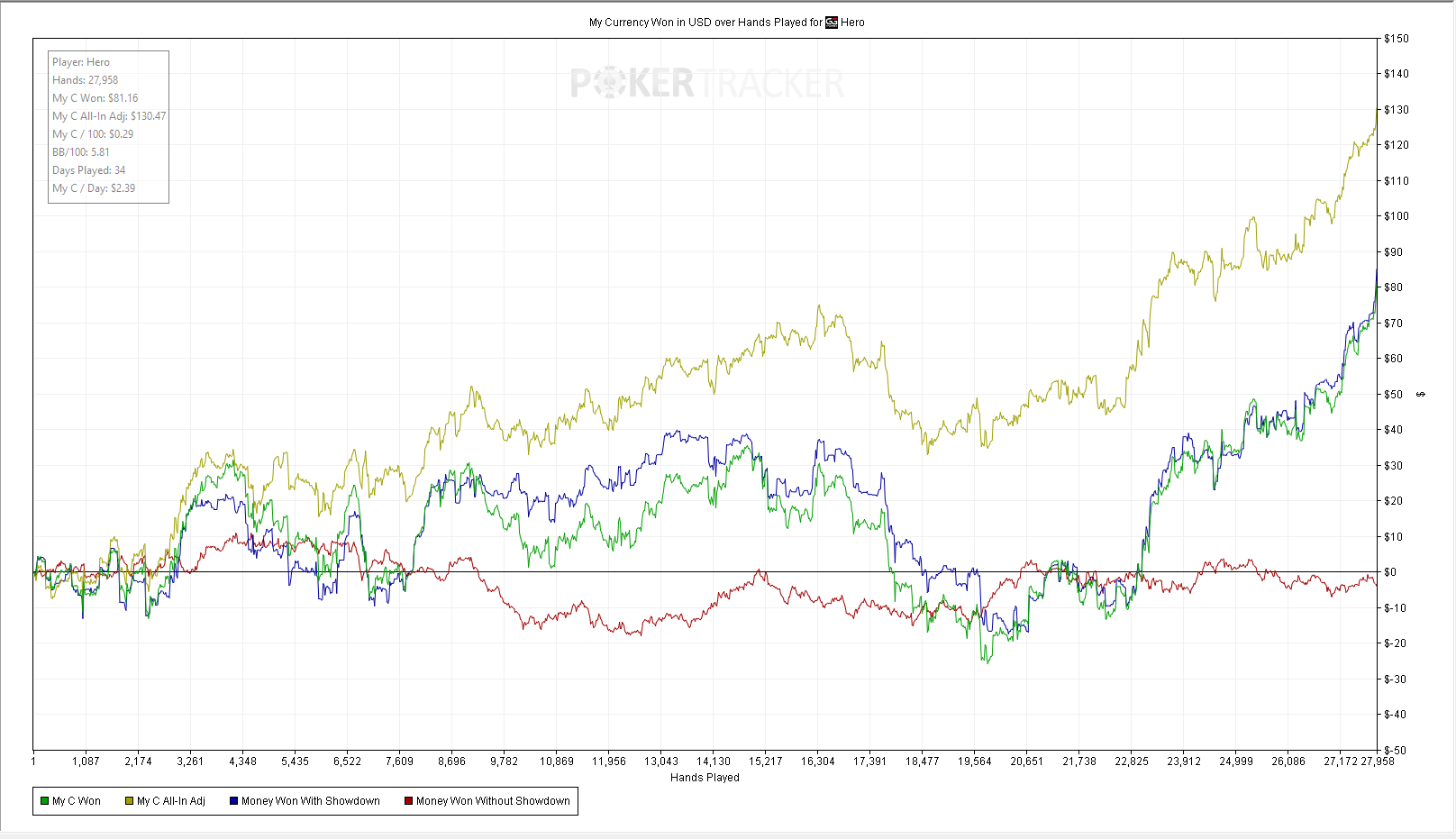Click the "8,696" x-axis label
The width and height of the screenshot is (1456, 839).
click(x=452, y=761)
